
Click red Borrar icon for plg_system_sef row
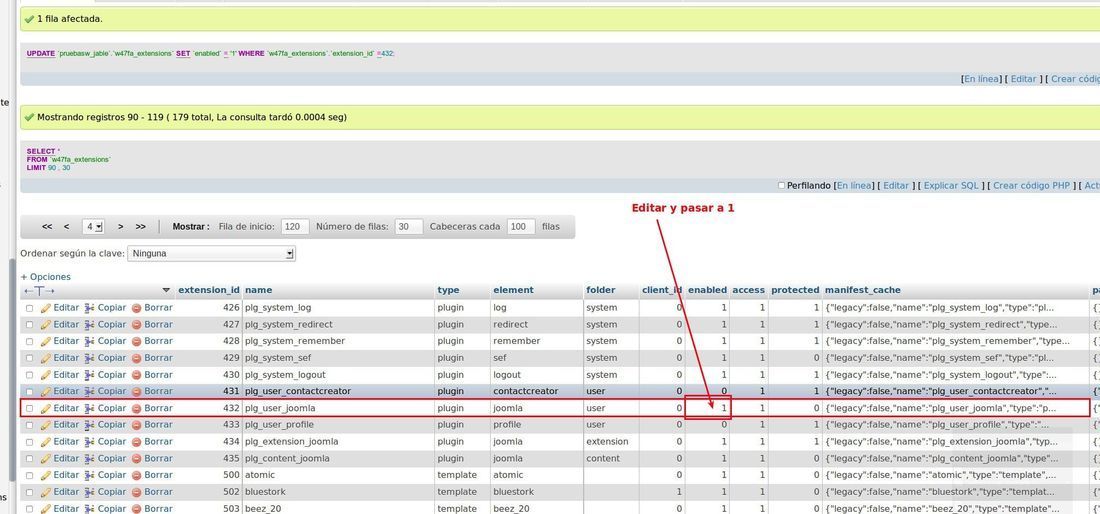[x=137, y=358]
